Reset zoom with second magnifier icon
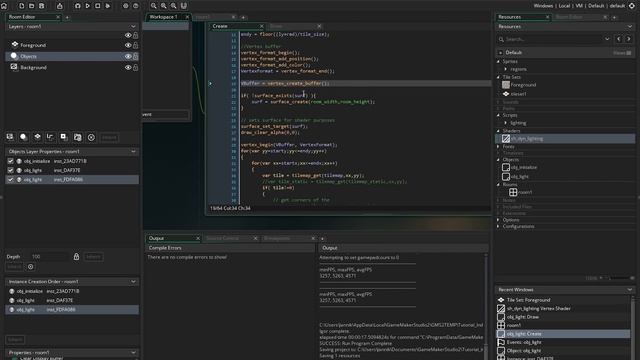This screenshot has height=360, width=640. [x=164, y=6]
